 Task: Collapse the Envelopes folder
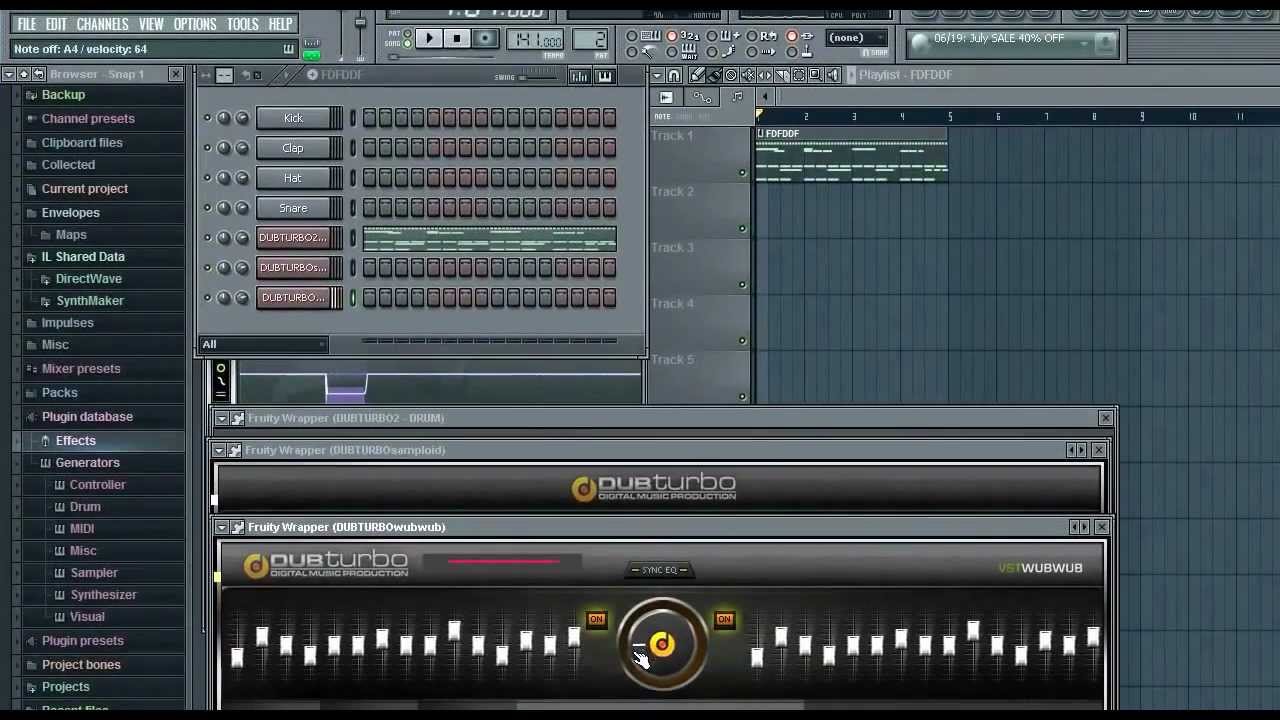[70, 213]
